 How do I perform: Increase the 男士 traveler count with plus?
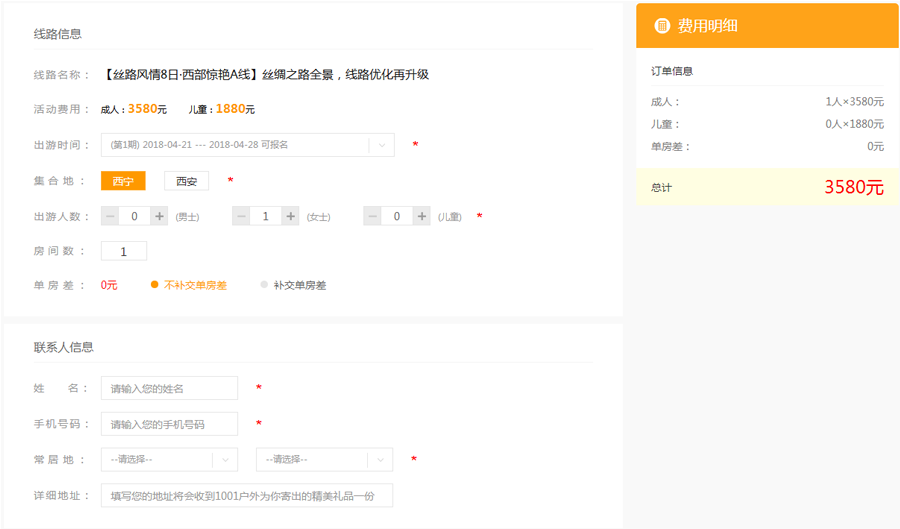[159, 216]
